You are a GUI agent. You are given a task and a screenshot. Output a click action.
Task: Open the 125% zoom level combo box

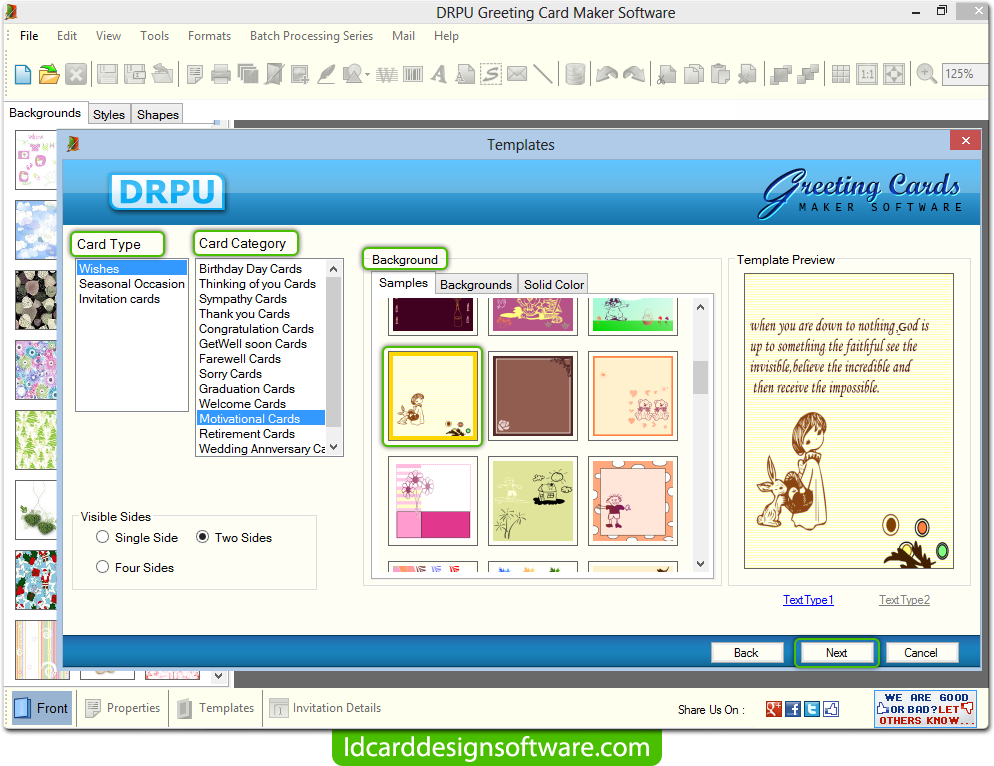click(x=965, y=74)
